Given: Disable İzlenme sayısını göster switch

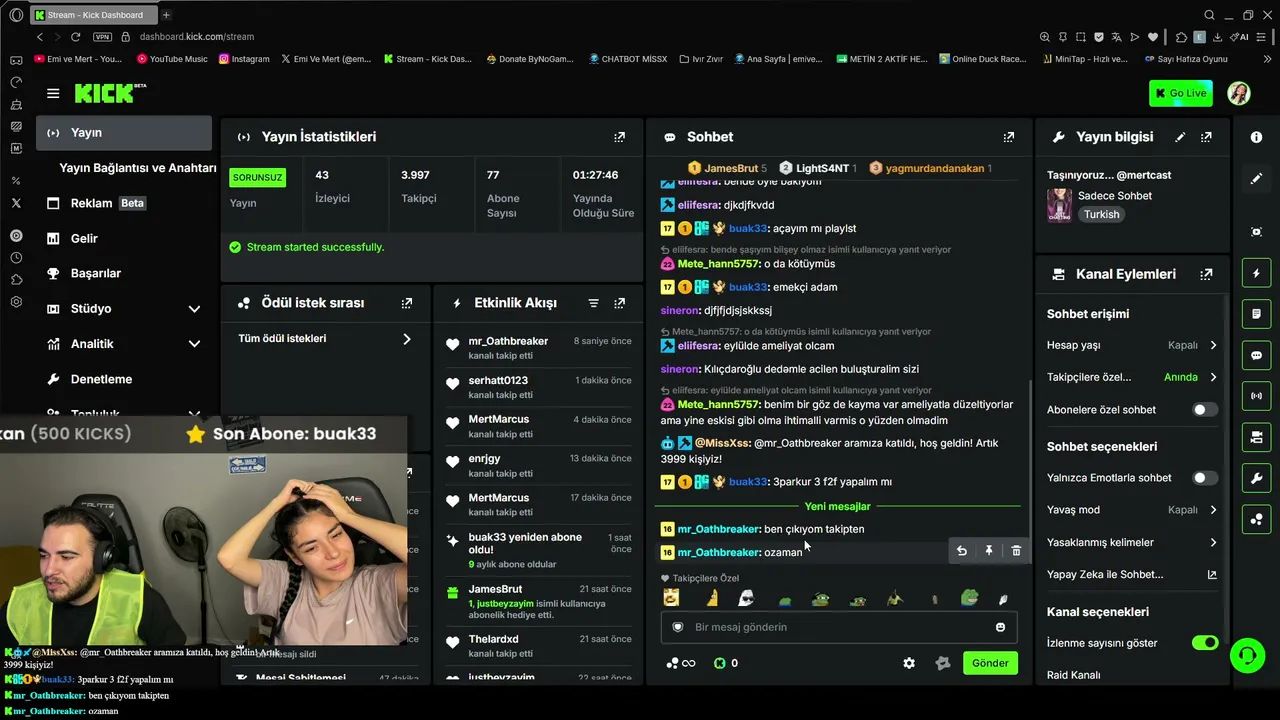Looking at the screenshot, I should tap(1205, 643).
